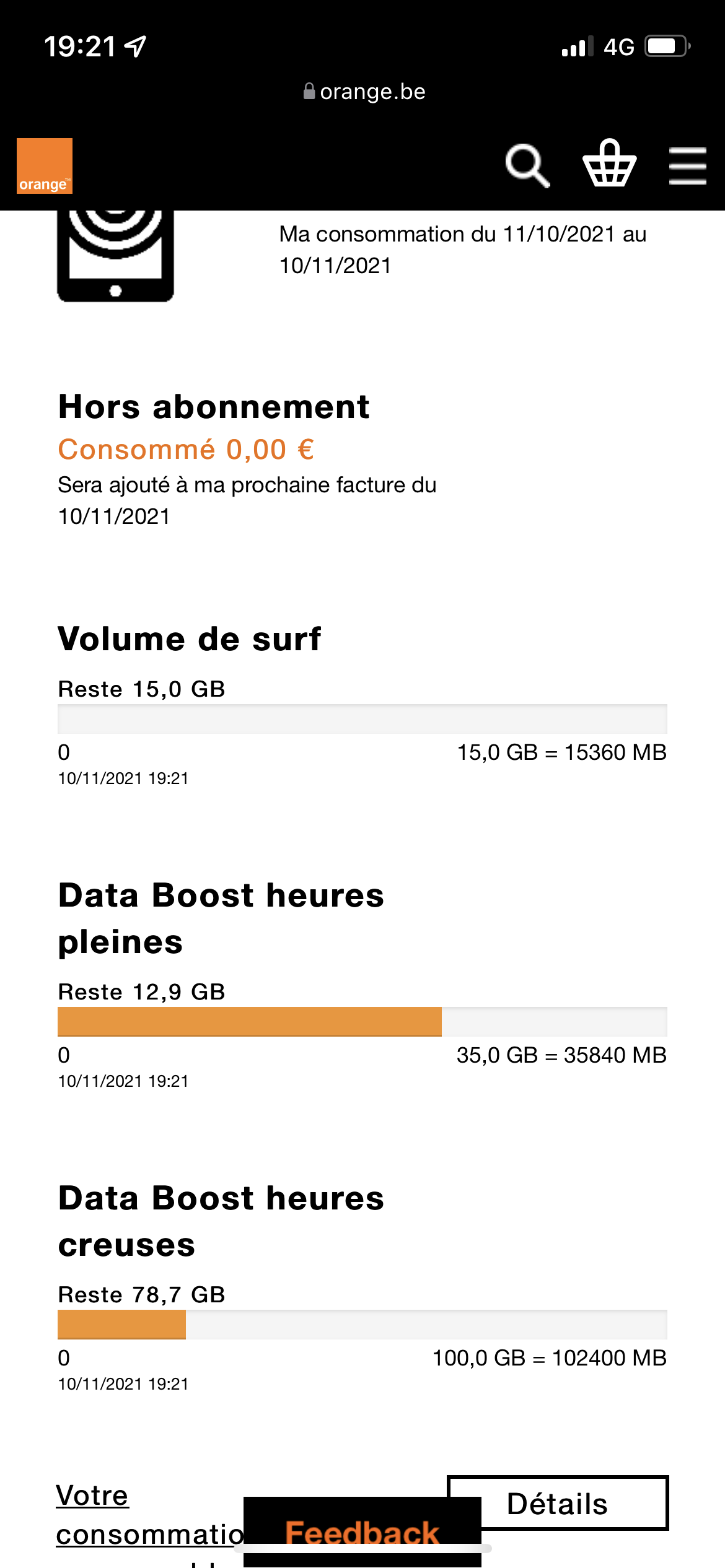Follow the Votre consommation link
725x1568 pixels.
coord(92,1496)
